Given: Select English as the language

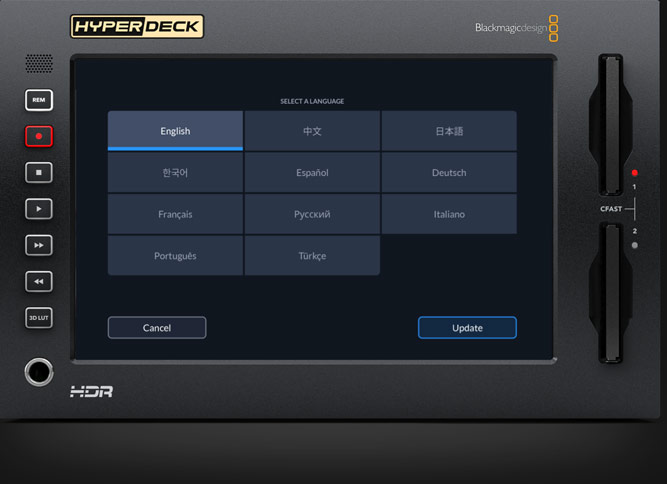Looking at the screenshot, I should click(x=175, y=131).
